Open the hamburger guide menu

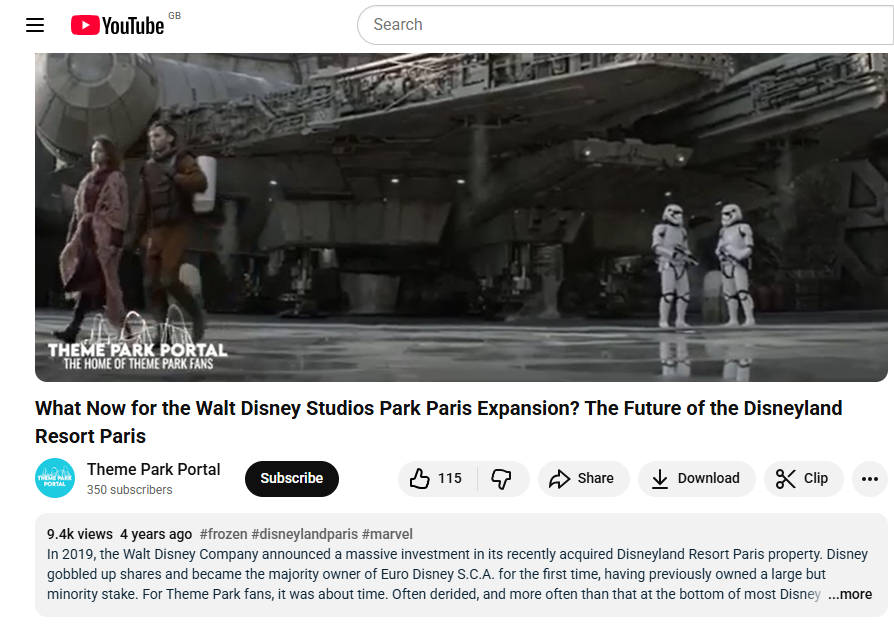point(35,25)
